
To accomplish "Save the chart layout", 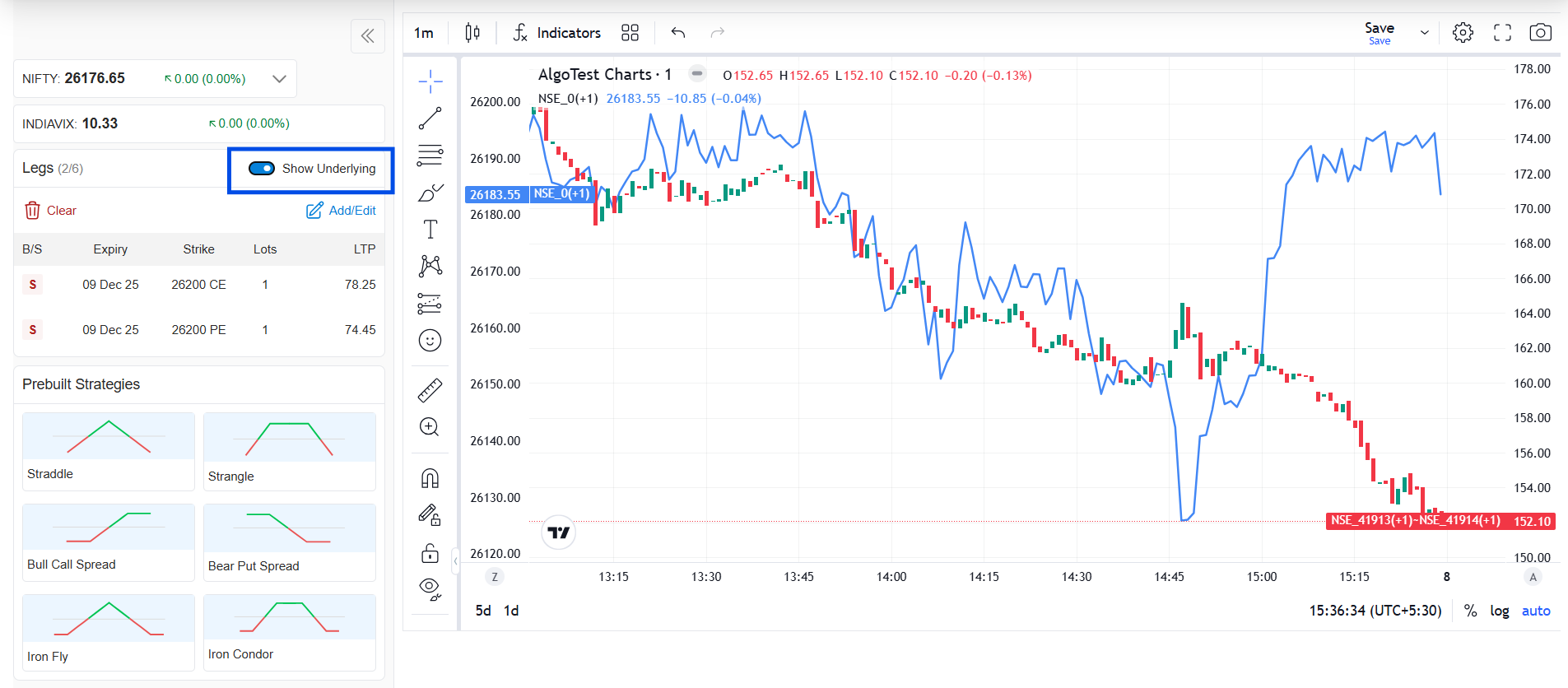I will pos(1380,33).
